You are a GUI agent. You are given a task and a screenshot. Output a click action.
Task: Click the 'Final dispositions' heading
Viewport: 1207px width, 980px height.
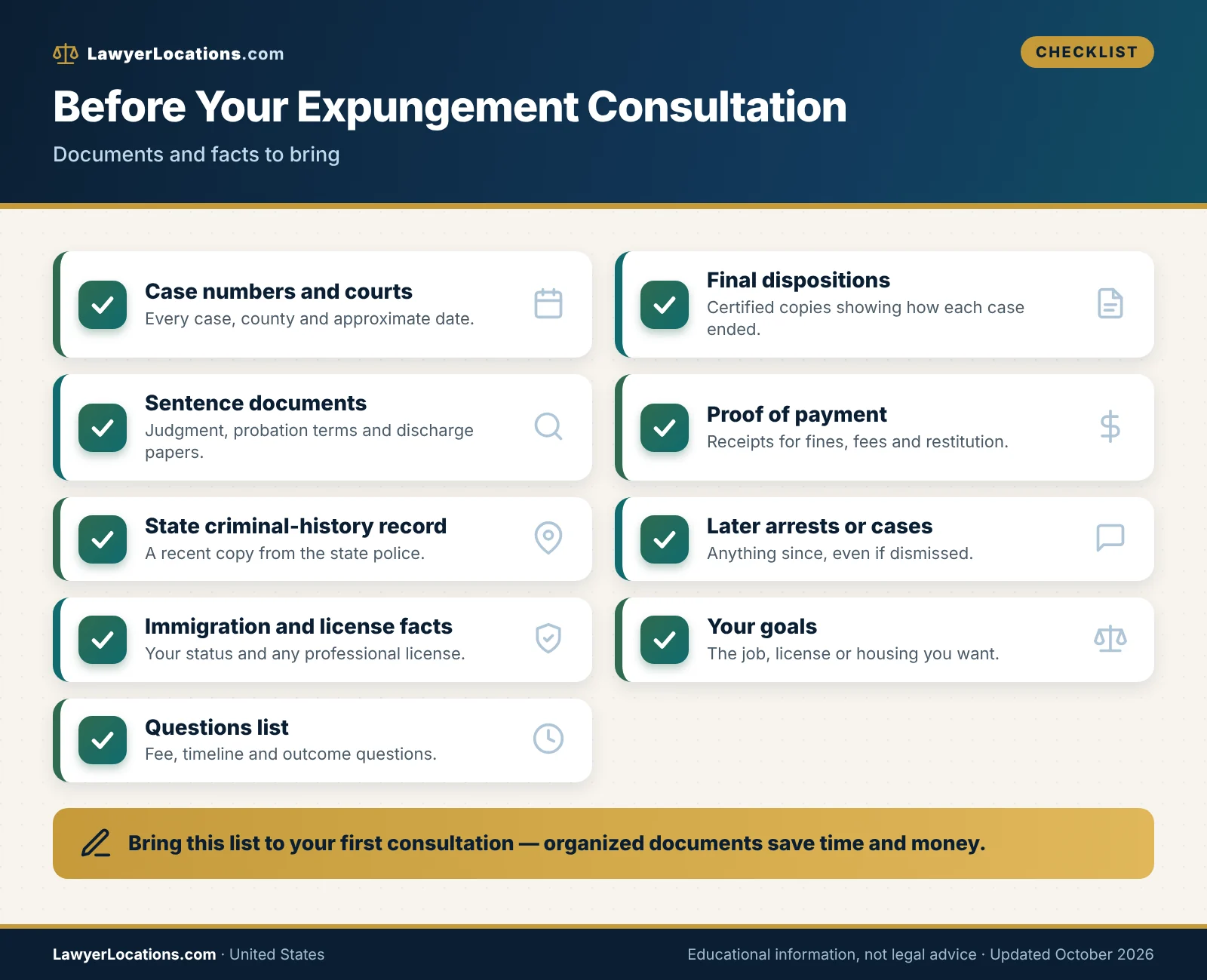tap(798, 280)
